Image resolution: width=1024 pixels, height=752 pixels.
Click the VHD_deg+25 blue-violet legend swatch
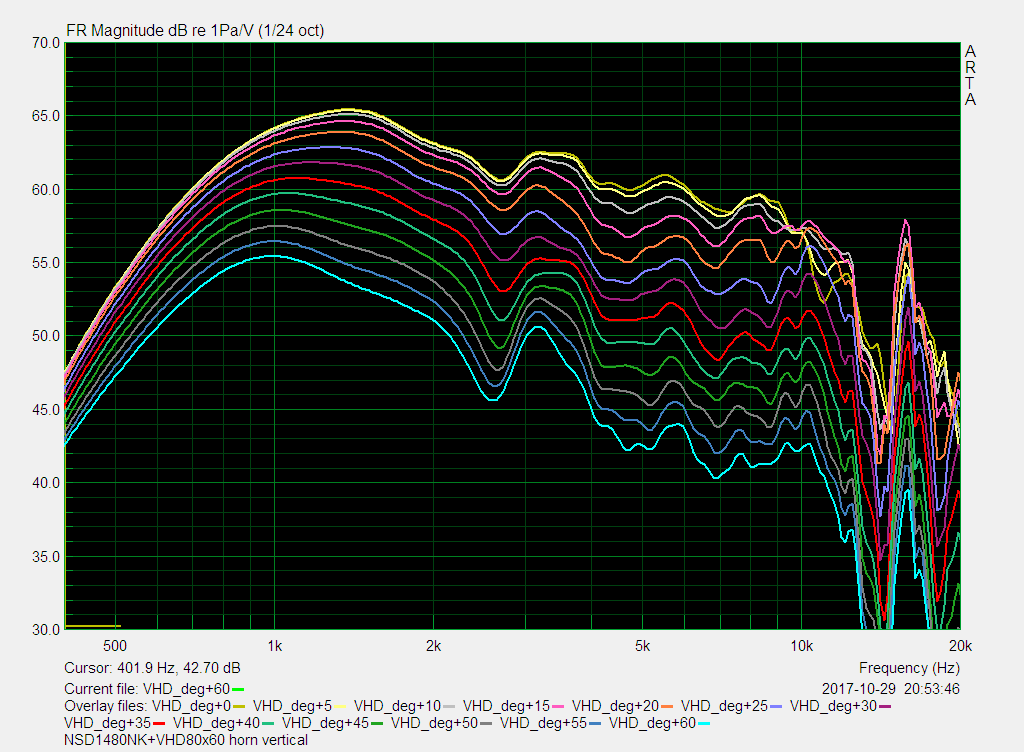(776, 707)
